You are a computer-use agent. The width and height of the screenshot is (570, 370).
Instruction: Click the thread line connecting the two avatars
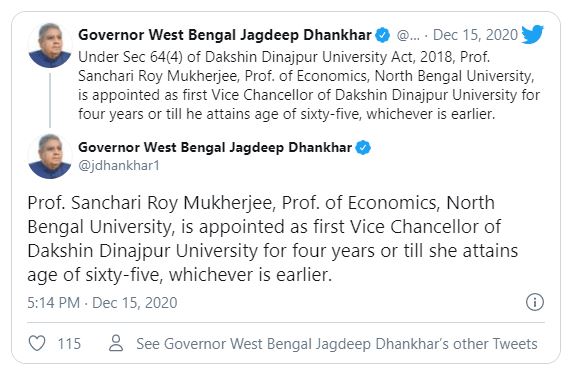[50, 101]
